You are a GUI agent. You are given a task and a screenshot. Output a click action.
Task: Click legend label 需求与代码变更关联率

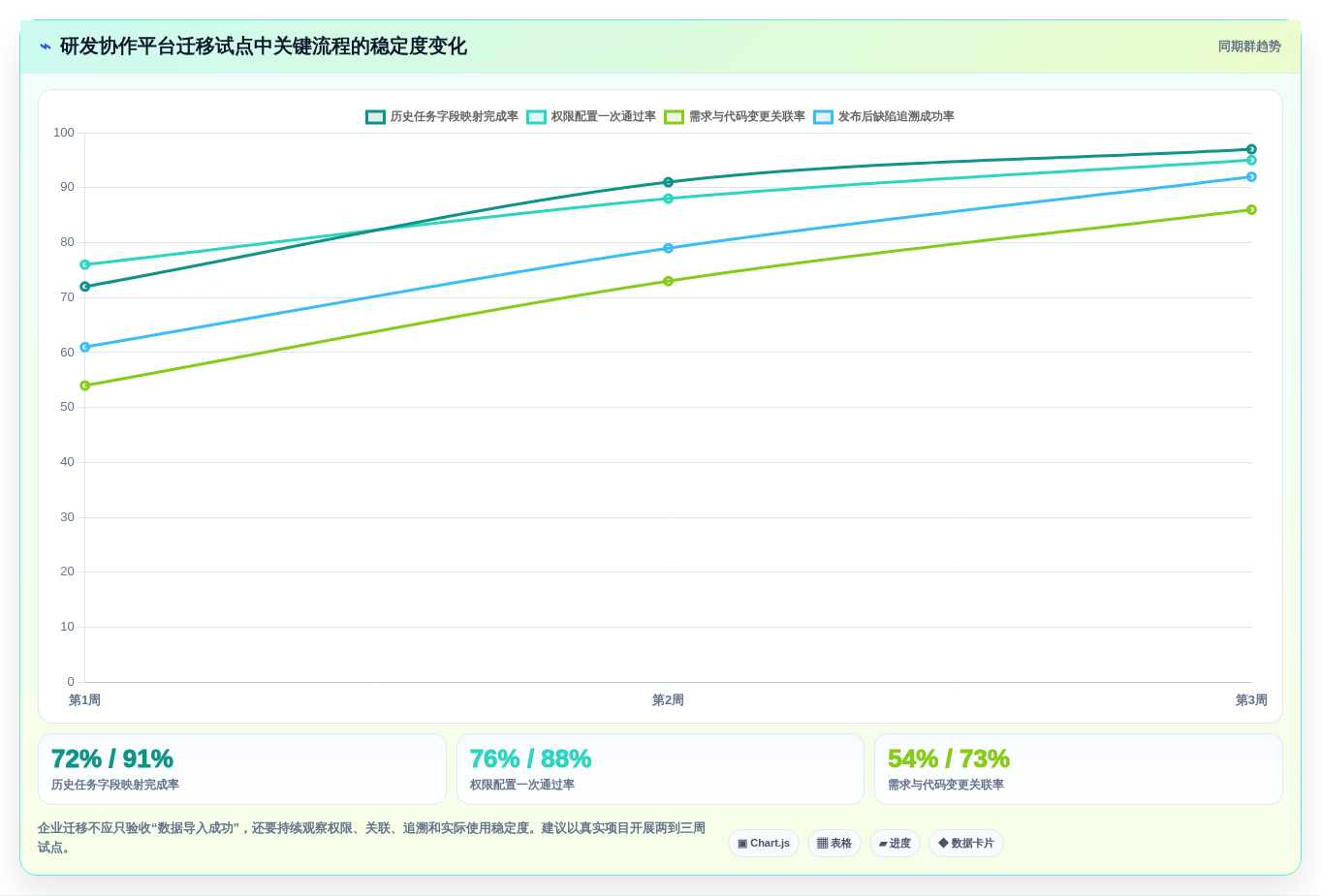coord(747,117)
